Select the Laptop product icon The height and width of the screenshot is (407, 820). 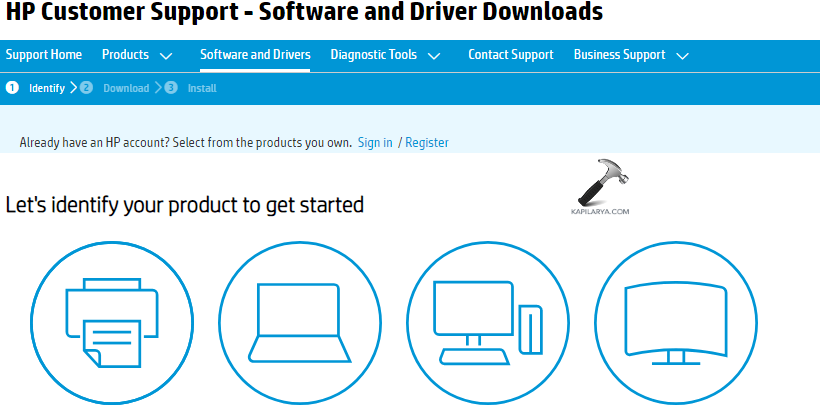(x=300, y=323)
